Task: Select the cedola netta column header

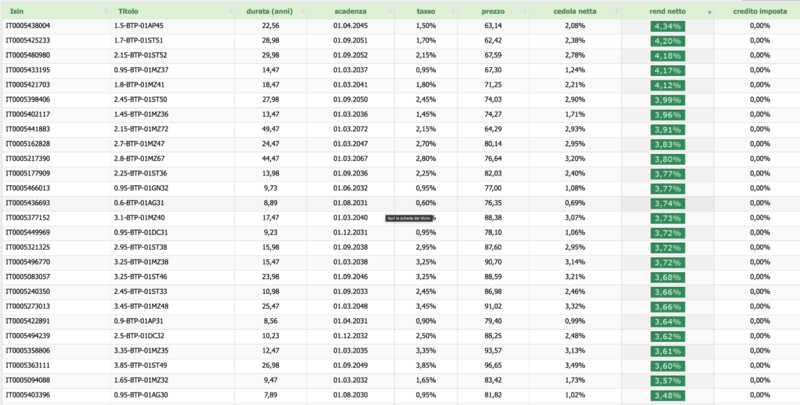Action: (574, 11)
